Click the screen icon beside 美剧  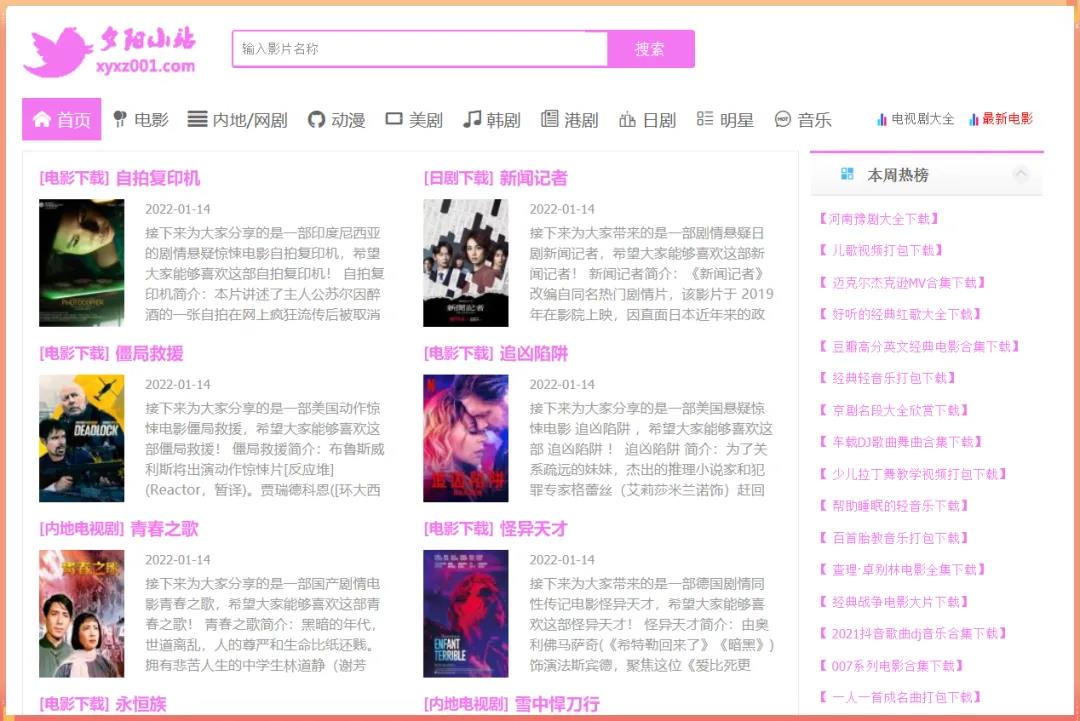coord(393,119)
